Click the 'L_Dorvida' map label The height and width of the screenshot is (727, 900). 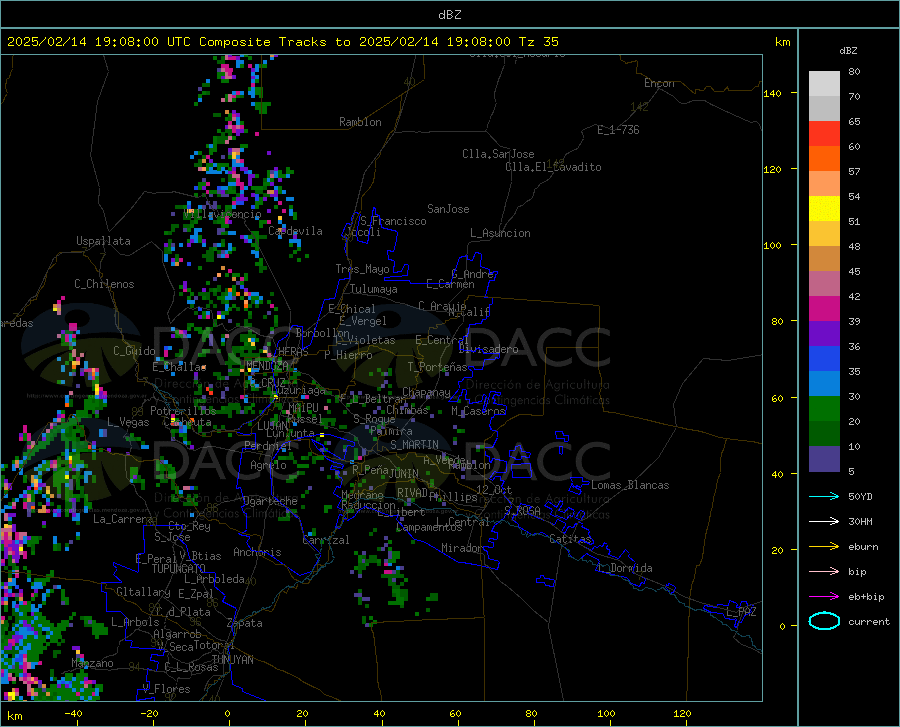click(x=624, y=568)
